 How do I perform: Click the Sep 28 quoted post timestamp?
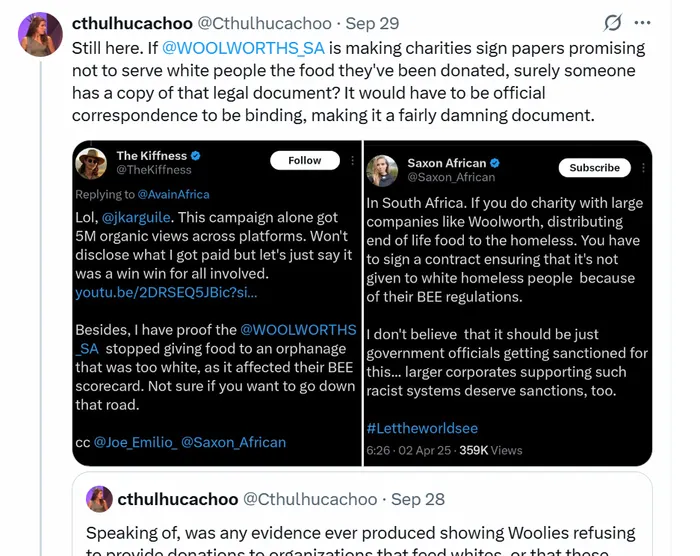click(420, 498)
